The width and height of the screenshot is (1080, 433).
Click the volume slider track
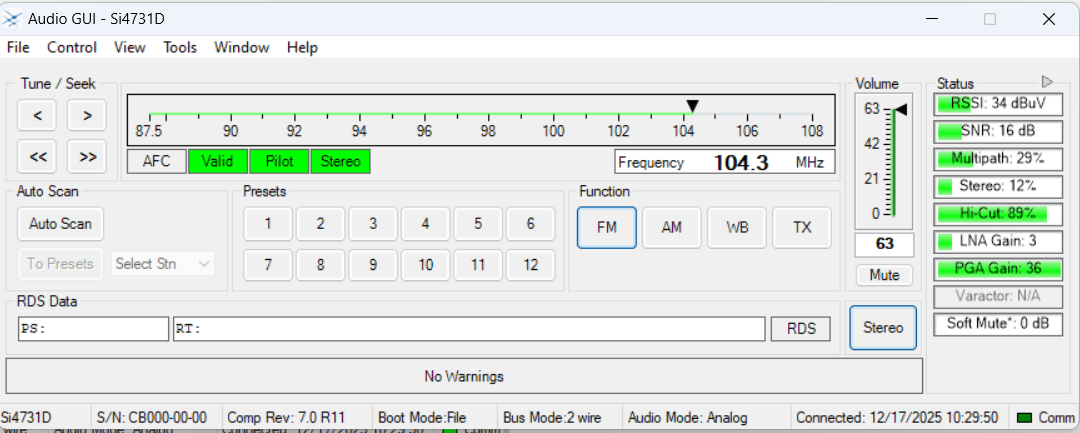coord(891,162)
